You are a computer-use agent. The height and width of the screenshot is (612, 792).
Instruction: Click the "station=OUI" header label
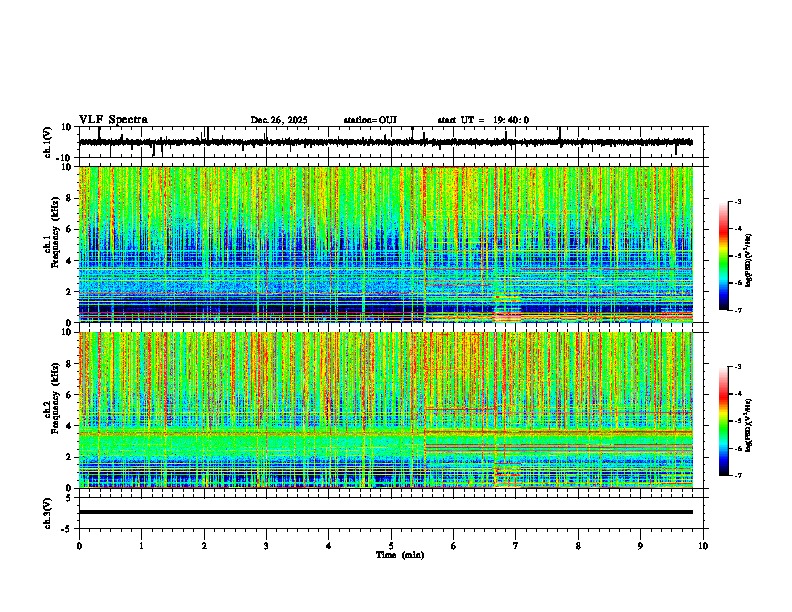tap(370, 120)
